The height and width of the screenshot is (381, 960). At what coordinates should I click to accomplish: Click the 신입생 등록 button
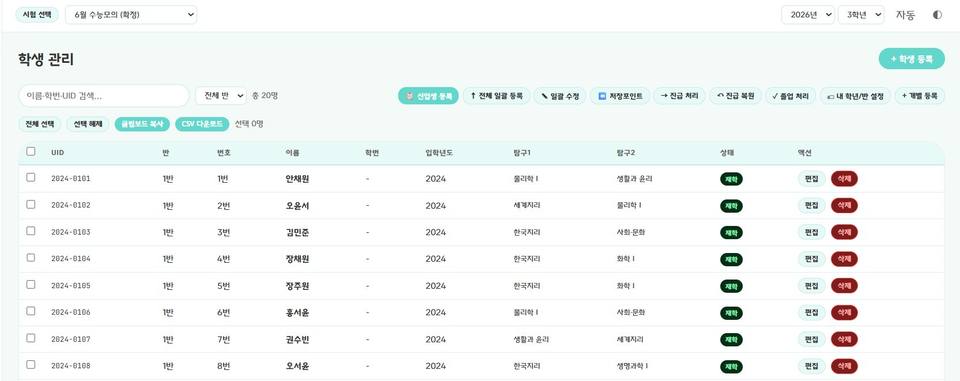click(428, 96)
